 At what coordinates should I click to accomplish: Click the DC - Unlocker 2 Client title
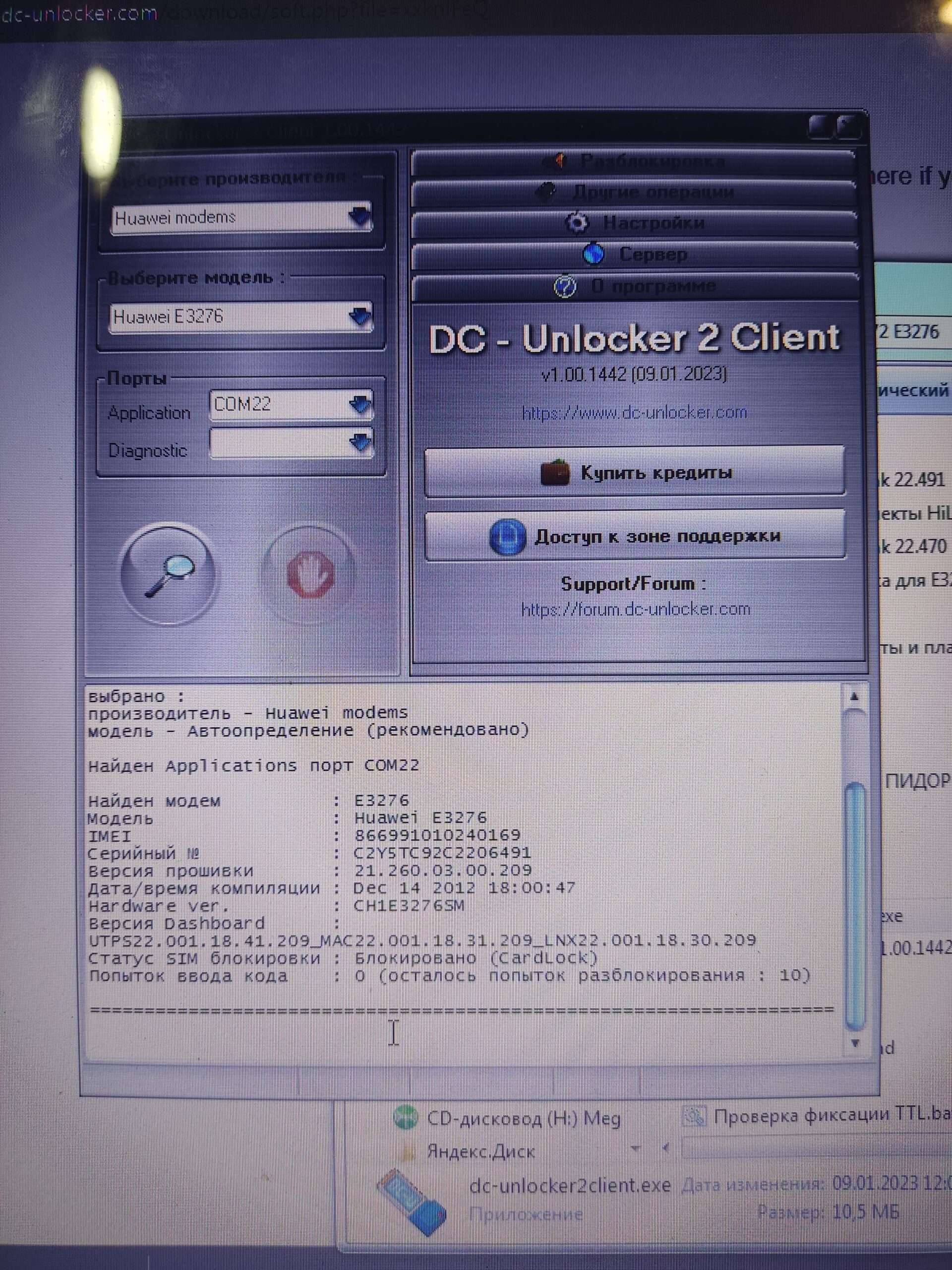(635, 338)
